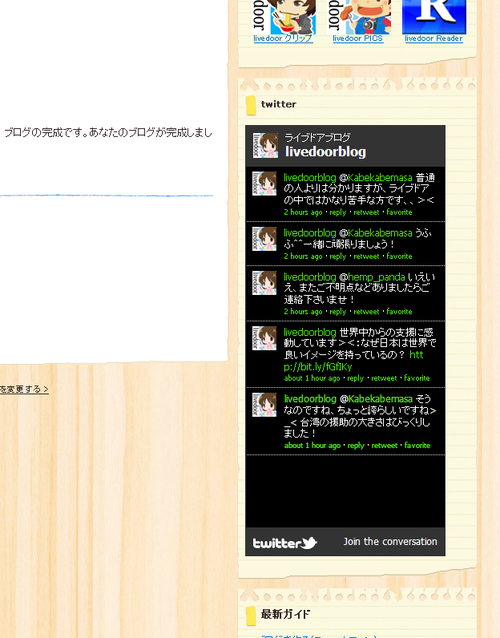Click livedoorblog username in the 世界中からの支援 tweet
The width and height of the screenshot is (500, 638).
pyautogui.click(x=310, y=332)
